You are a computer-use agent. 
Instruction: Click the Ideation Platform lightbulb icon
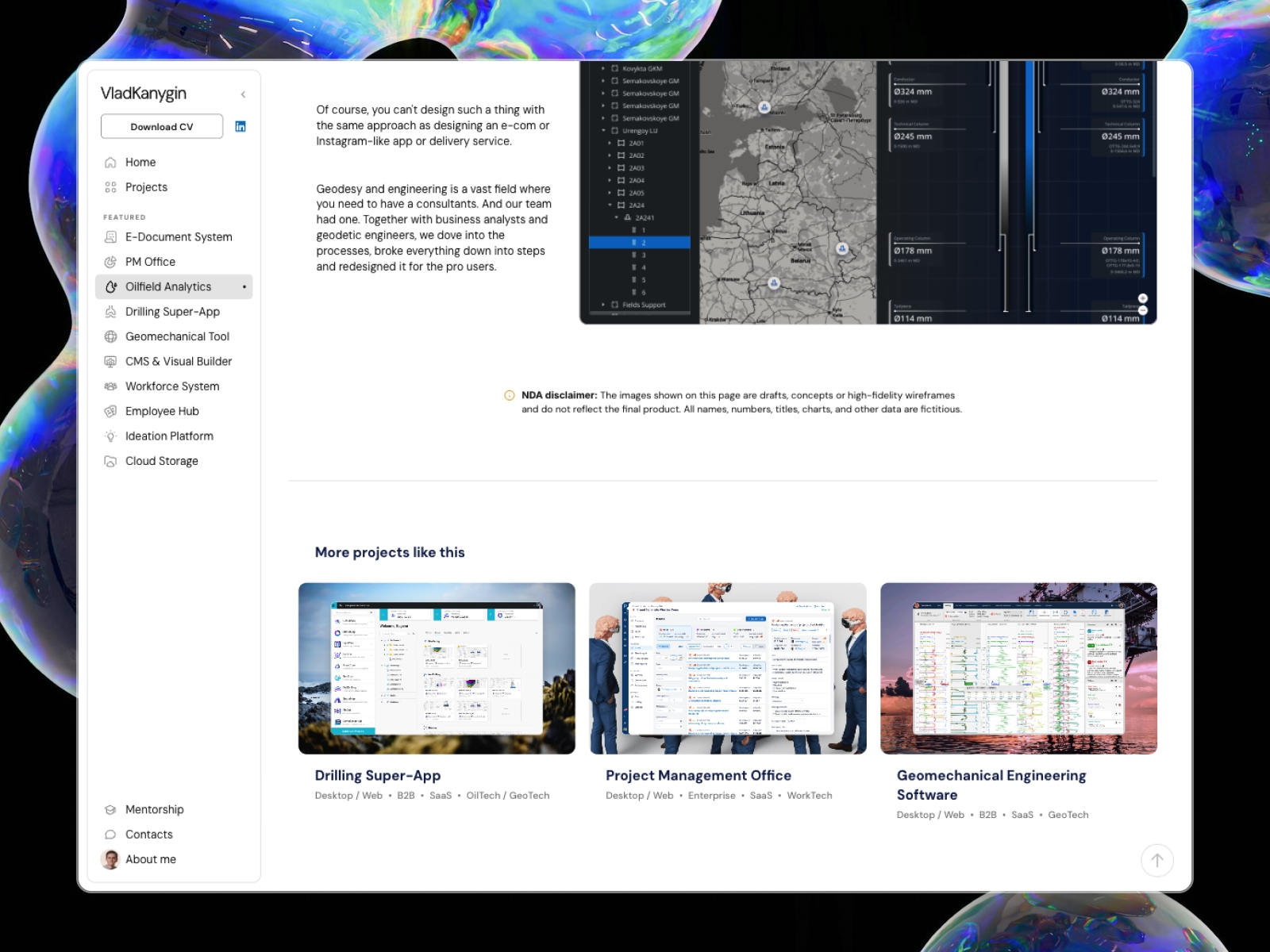110,436
